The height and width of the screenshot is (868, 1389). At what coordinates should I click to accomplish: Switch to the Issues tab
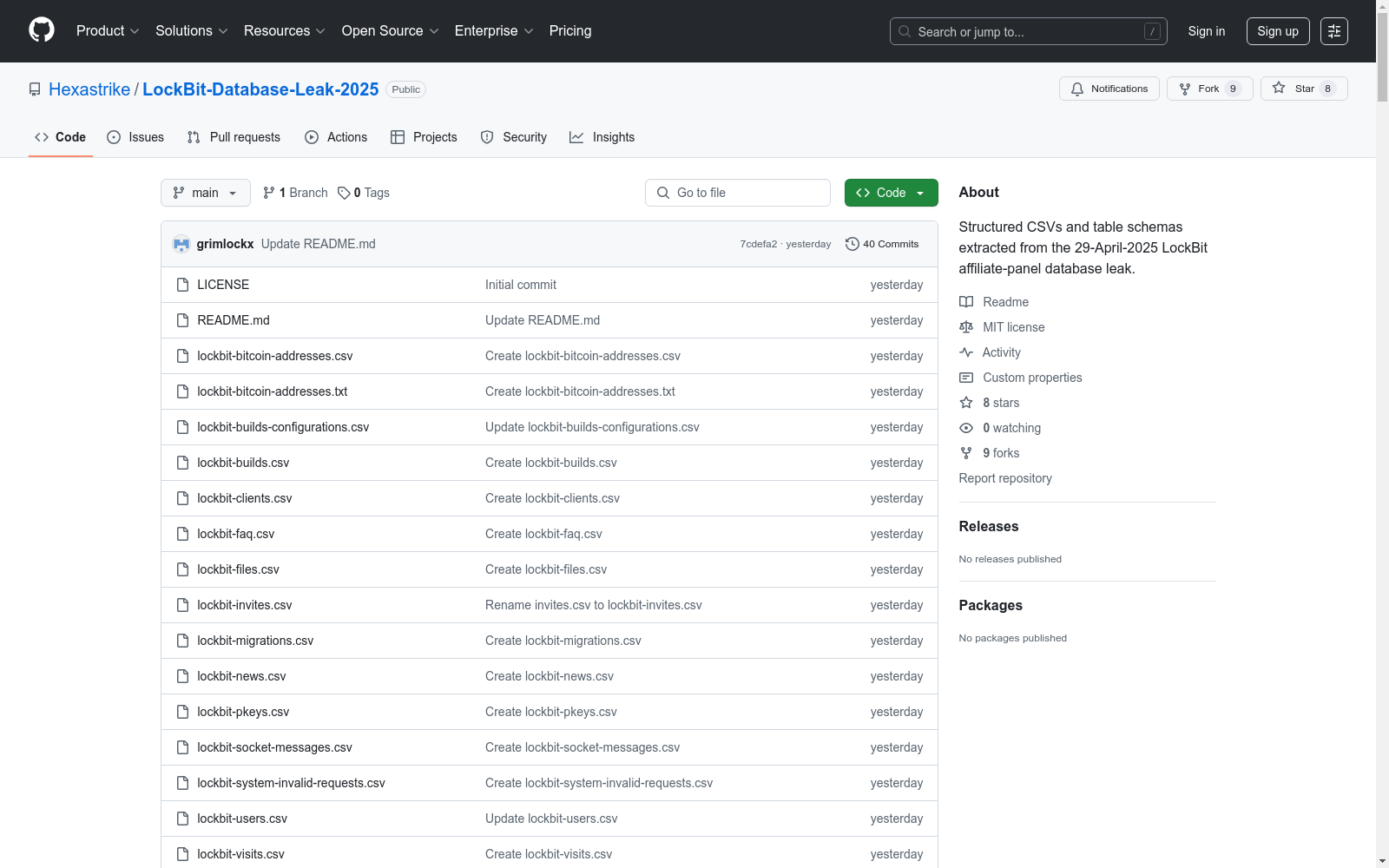click(x=135, y=137)
